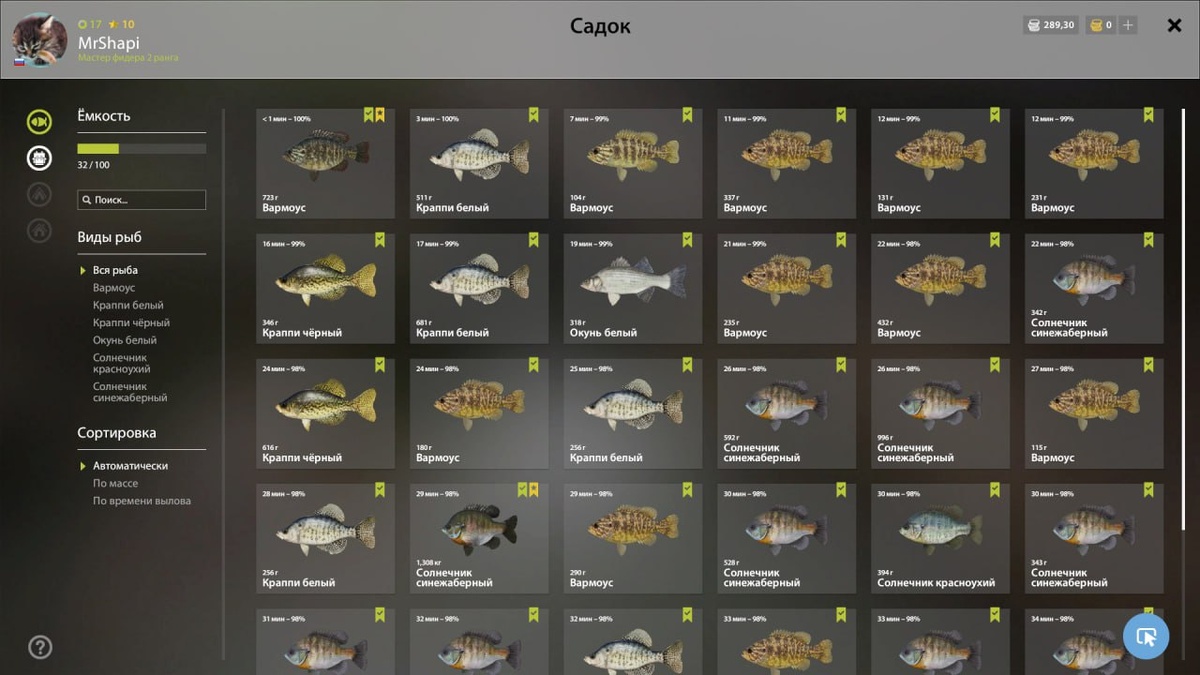Click the blue cursor mode button

[1146, 635]
